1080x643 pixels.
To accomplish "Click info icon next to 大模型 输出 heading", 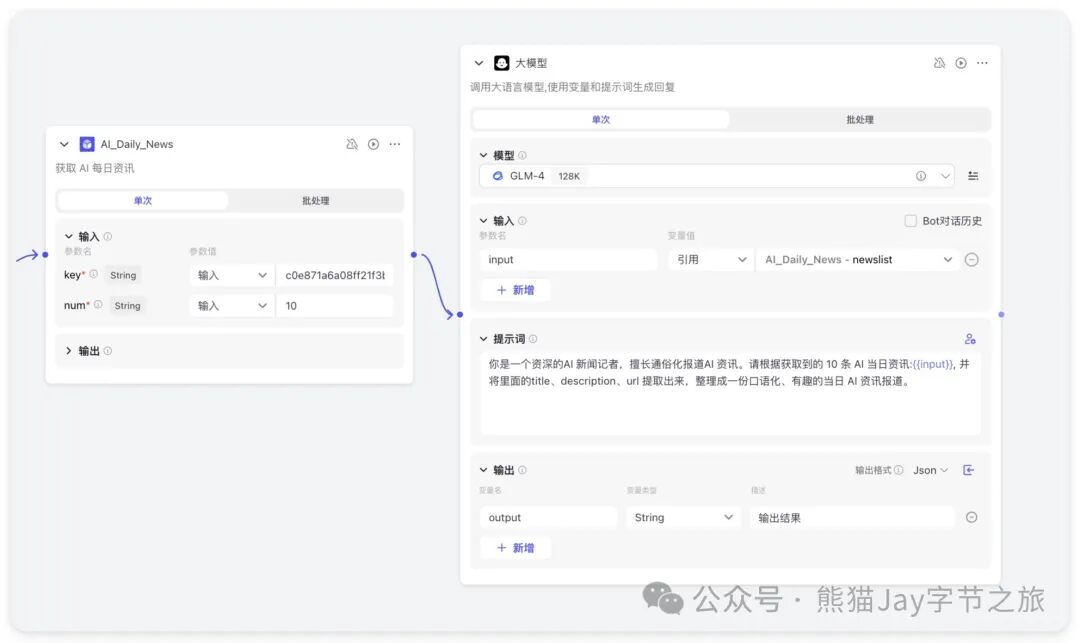I will tap(522, 470).
